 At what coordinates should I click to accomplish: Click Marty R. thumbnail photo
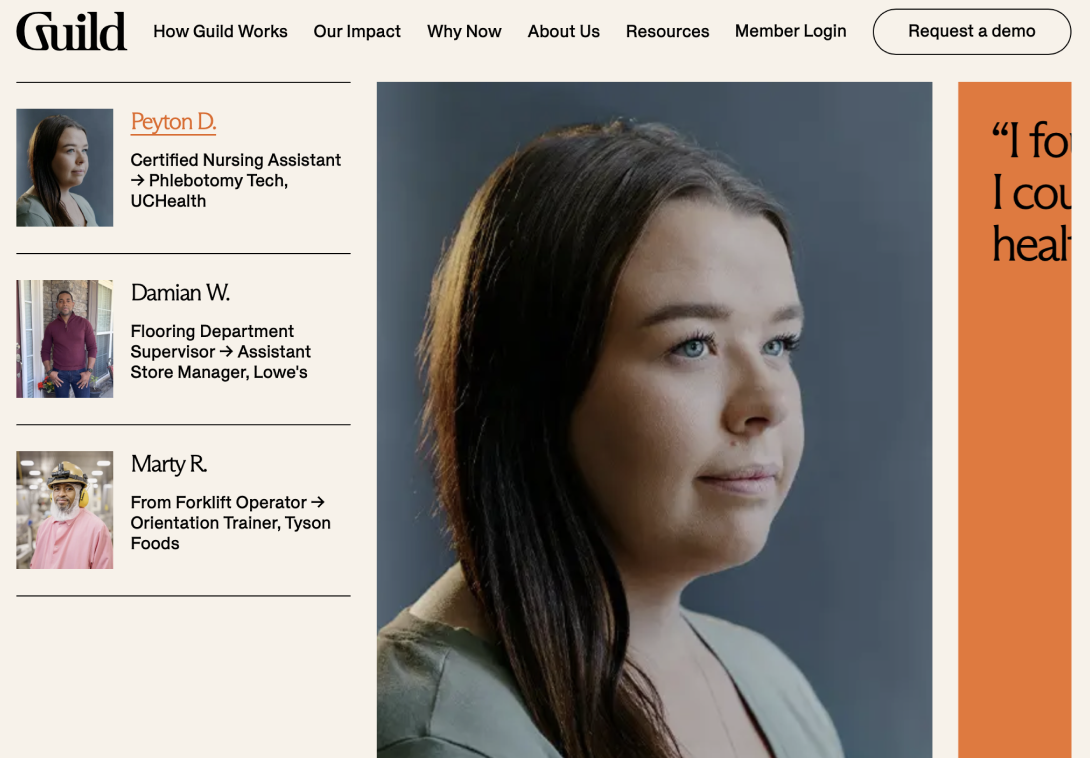(65, 510)
